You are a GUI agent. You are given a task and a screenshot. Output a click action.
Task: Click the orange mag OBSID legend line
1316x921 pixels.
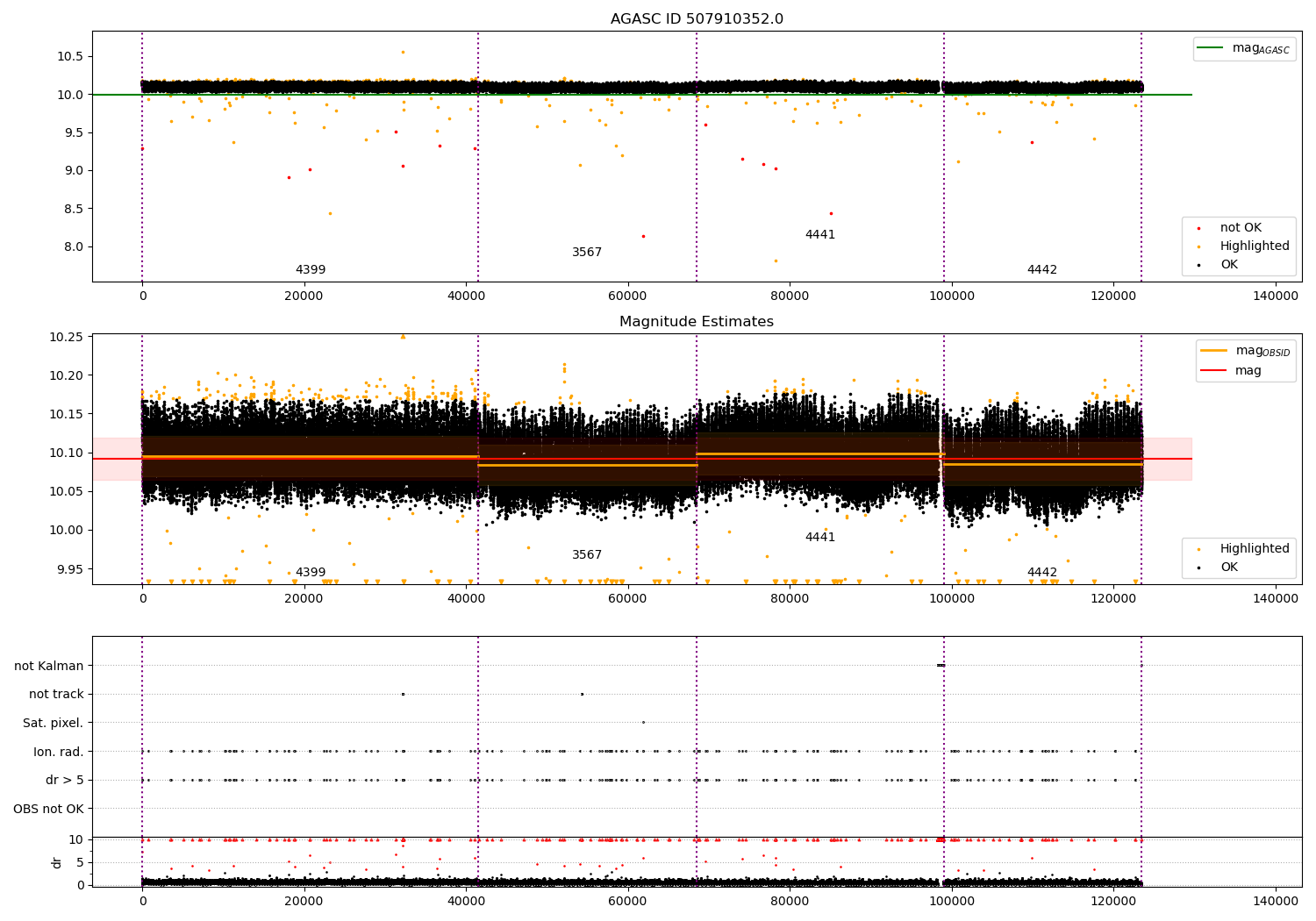(1213, 351)
